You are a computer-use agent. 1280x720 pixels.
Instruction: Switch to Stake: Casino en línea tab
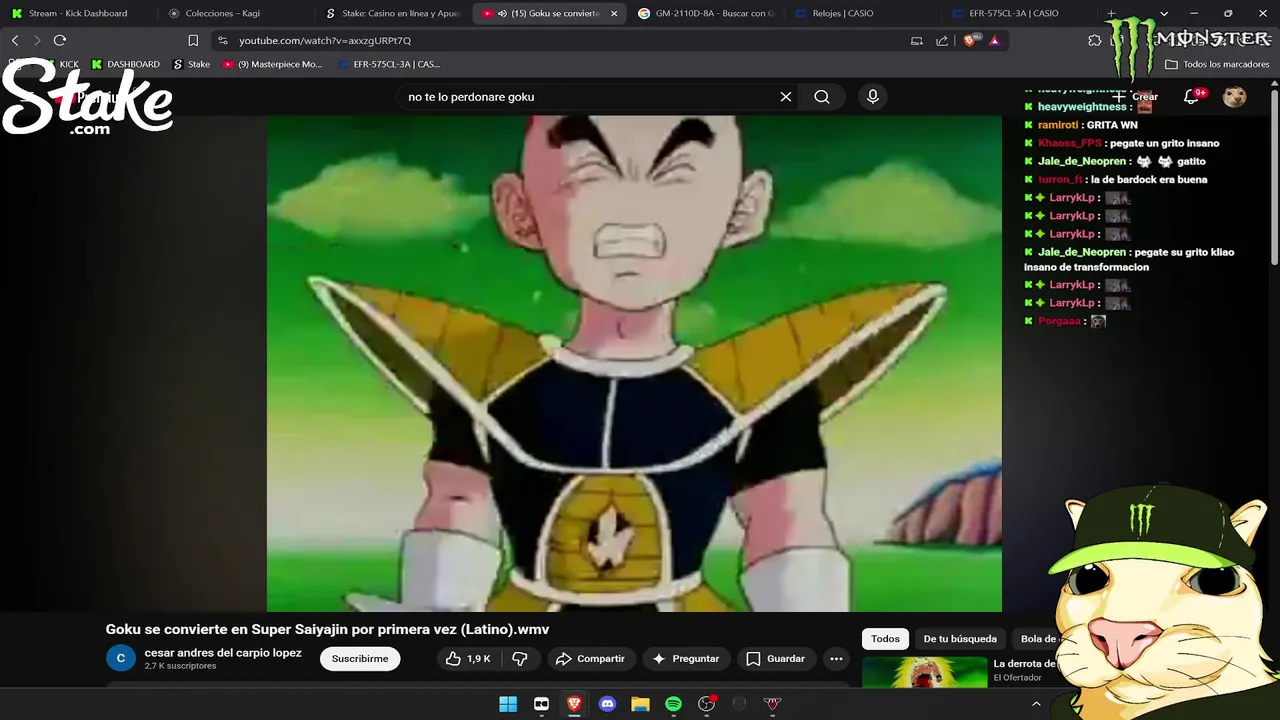[x=392, y=14]
